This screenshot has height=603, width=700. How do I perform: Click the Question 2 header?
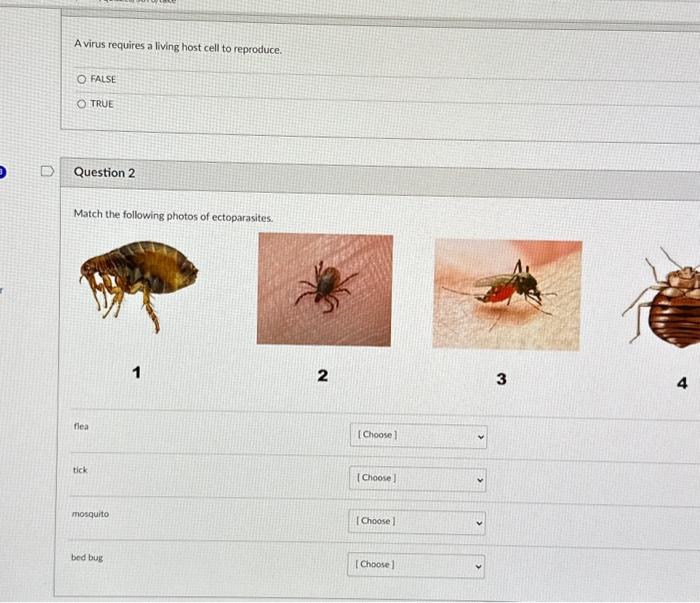pos(104,173)
